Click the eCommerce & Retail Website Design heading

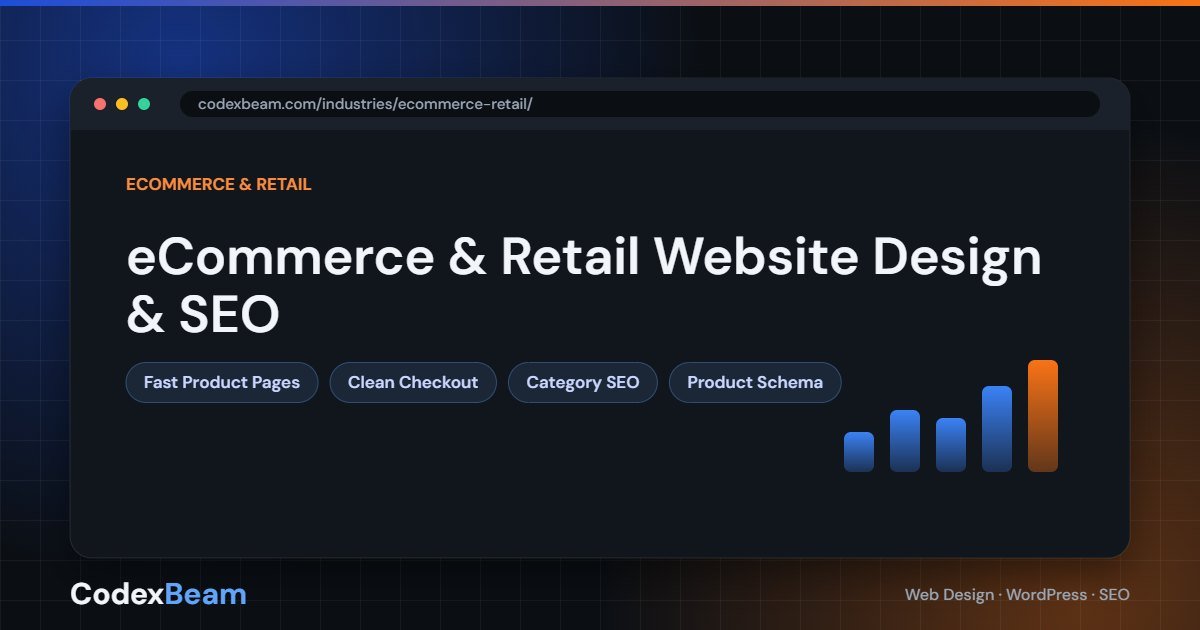pyautogui.click(x=584, y=285)
